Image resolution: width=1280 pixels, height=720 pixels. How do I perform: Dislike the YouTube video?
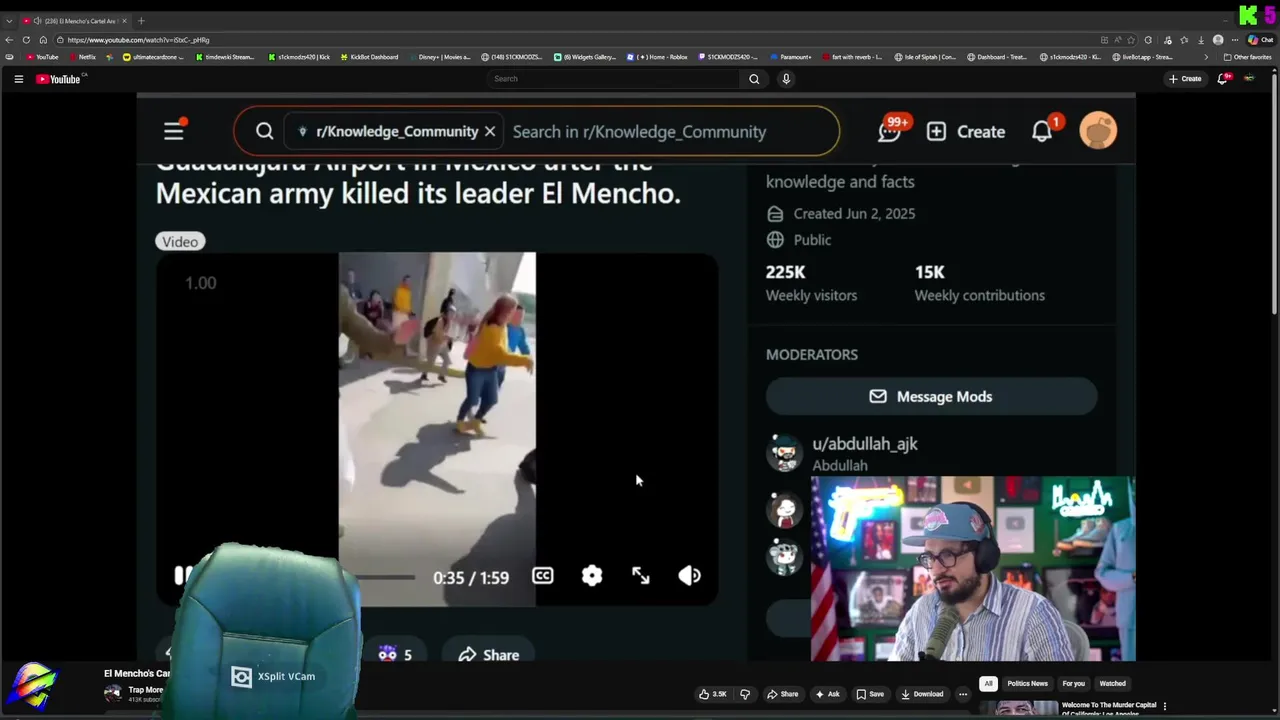pos(745,694)
